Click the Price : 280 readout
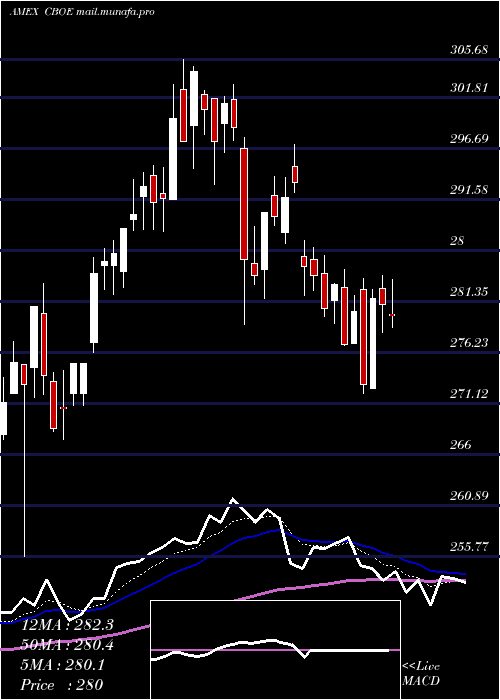The width and height of the screenshot is (500, 700). tap(62, 685)
